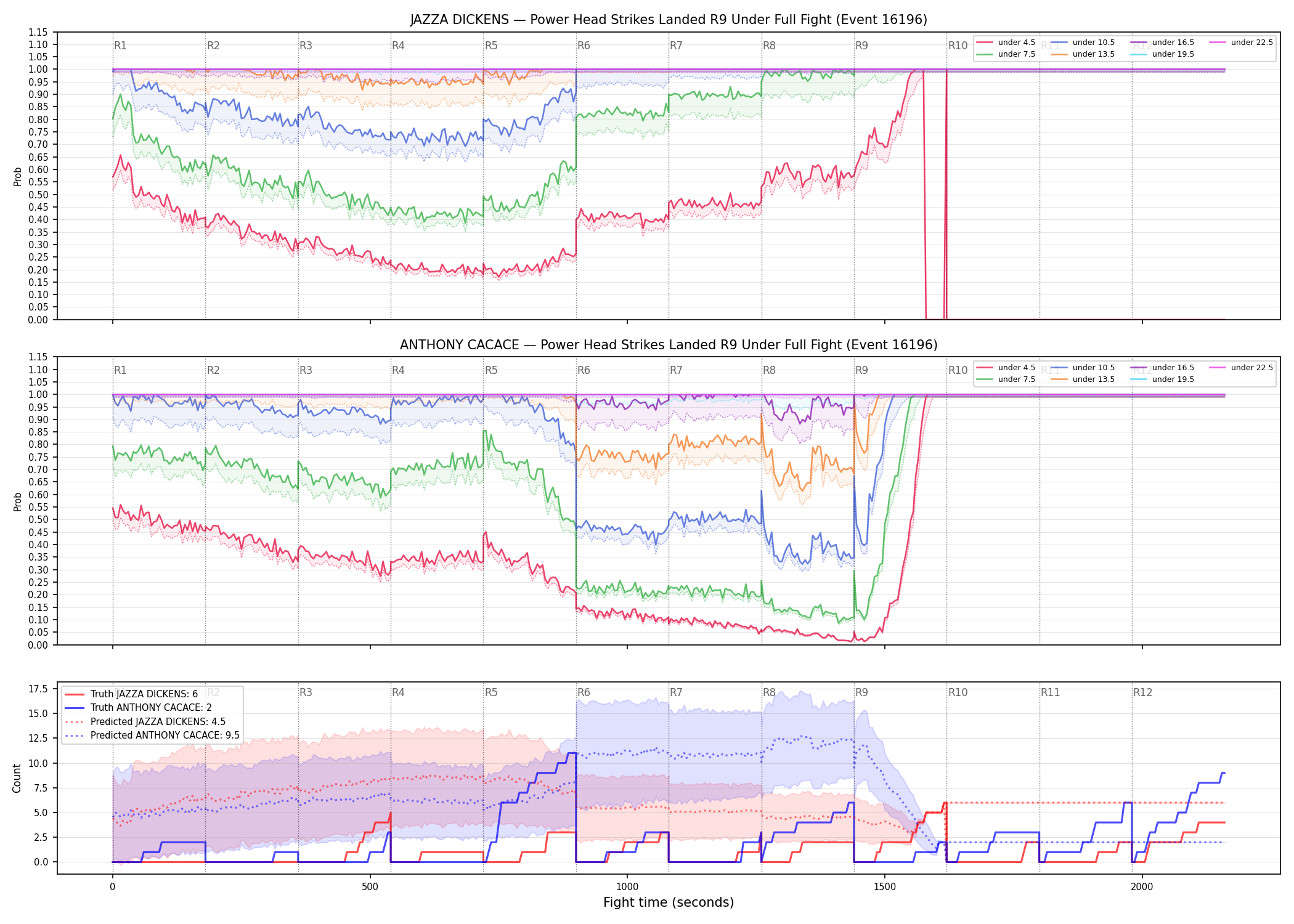Click the R4 round marker in bottom chart
This screenshot has height=924, width=1294.
pyautogui.click(x=398, y=692)
